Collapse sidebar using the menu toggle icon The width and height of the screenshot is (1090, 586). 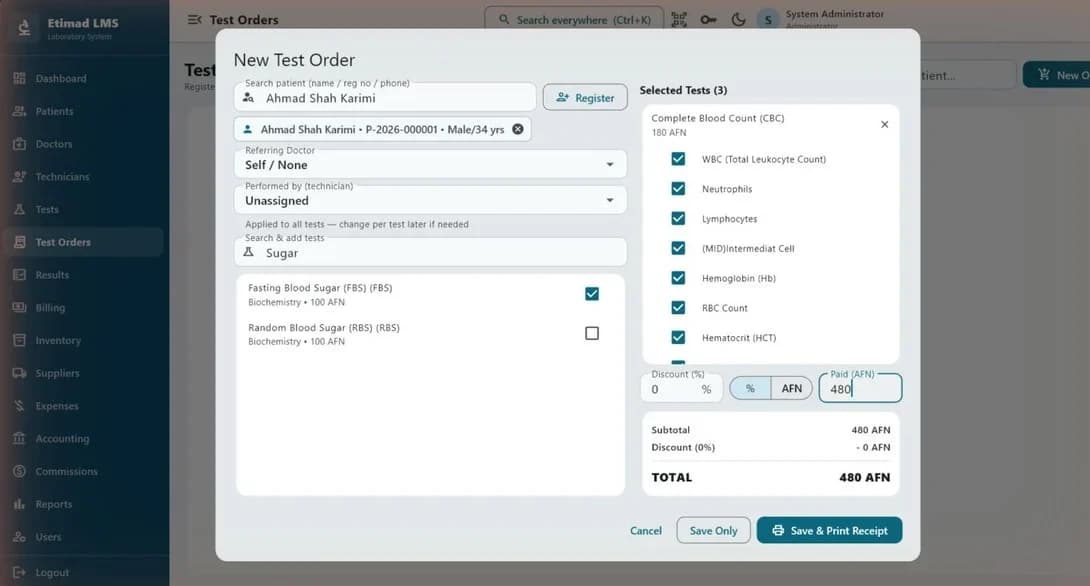(195, 19)
